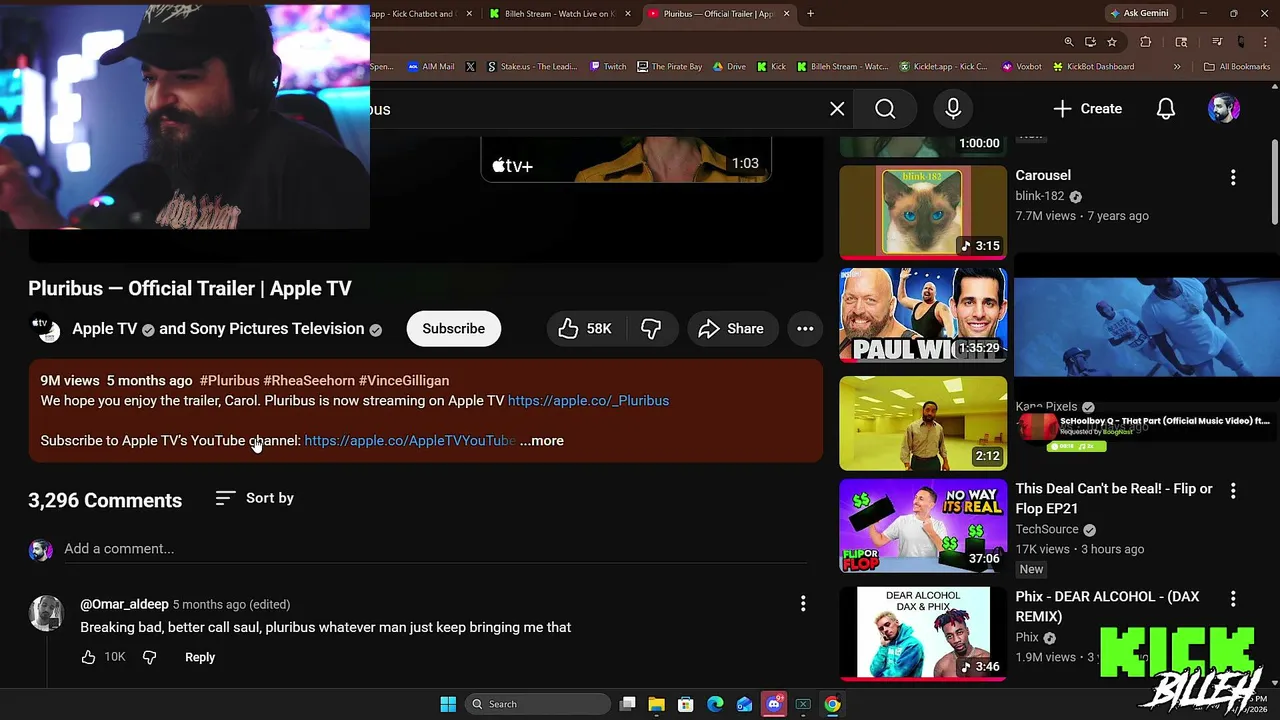
Task: Open the Drive bookmark
Action: click(729, 67)
